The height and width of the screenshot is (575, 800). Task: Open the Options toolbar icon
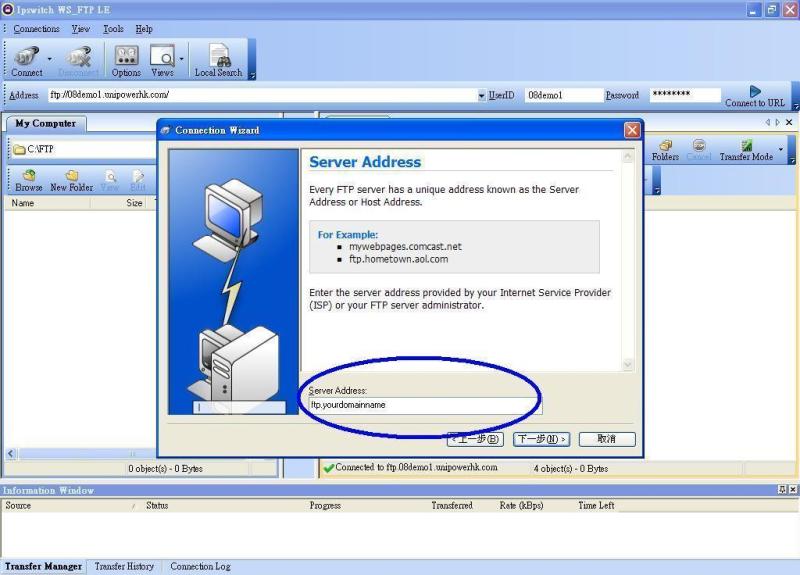click(x=126, y=61)
